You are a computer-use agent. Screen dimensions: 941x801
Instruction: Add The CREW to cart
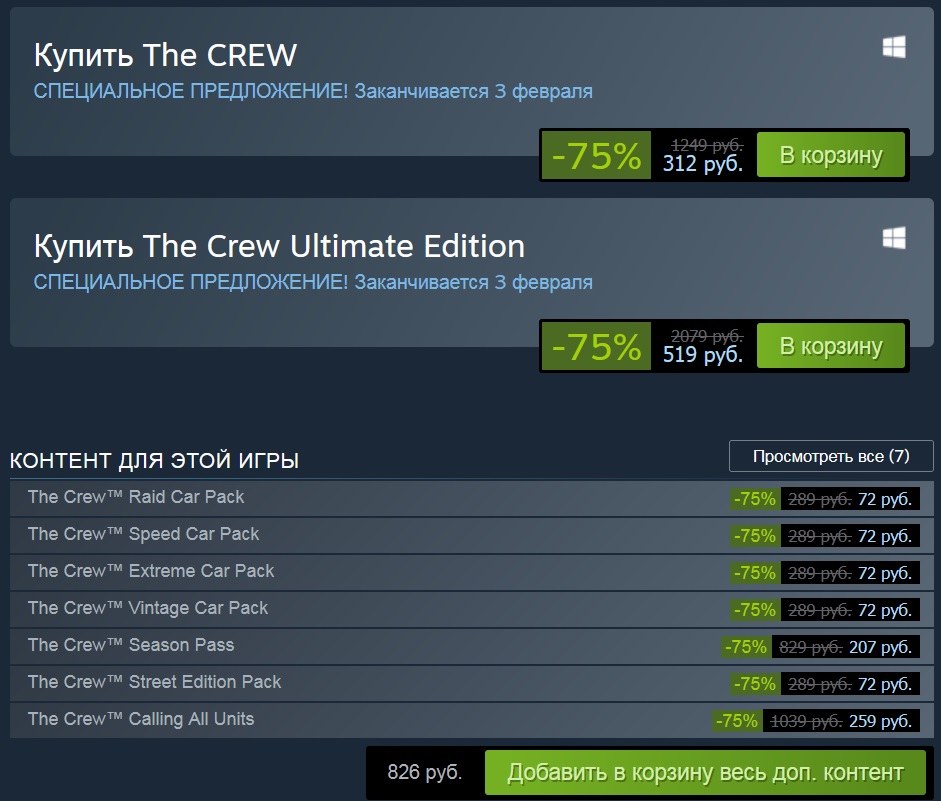pos(831,155)
